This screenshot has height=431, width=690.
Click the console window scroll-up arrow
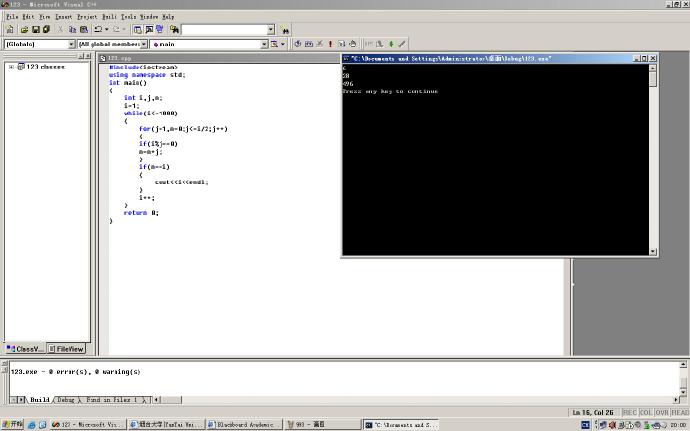point(653,68)
